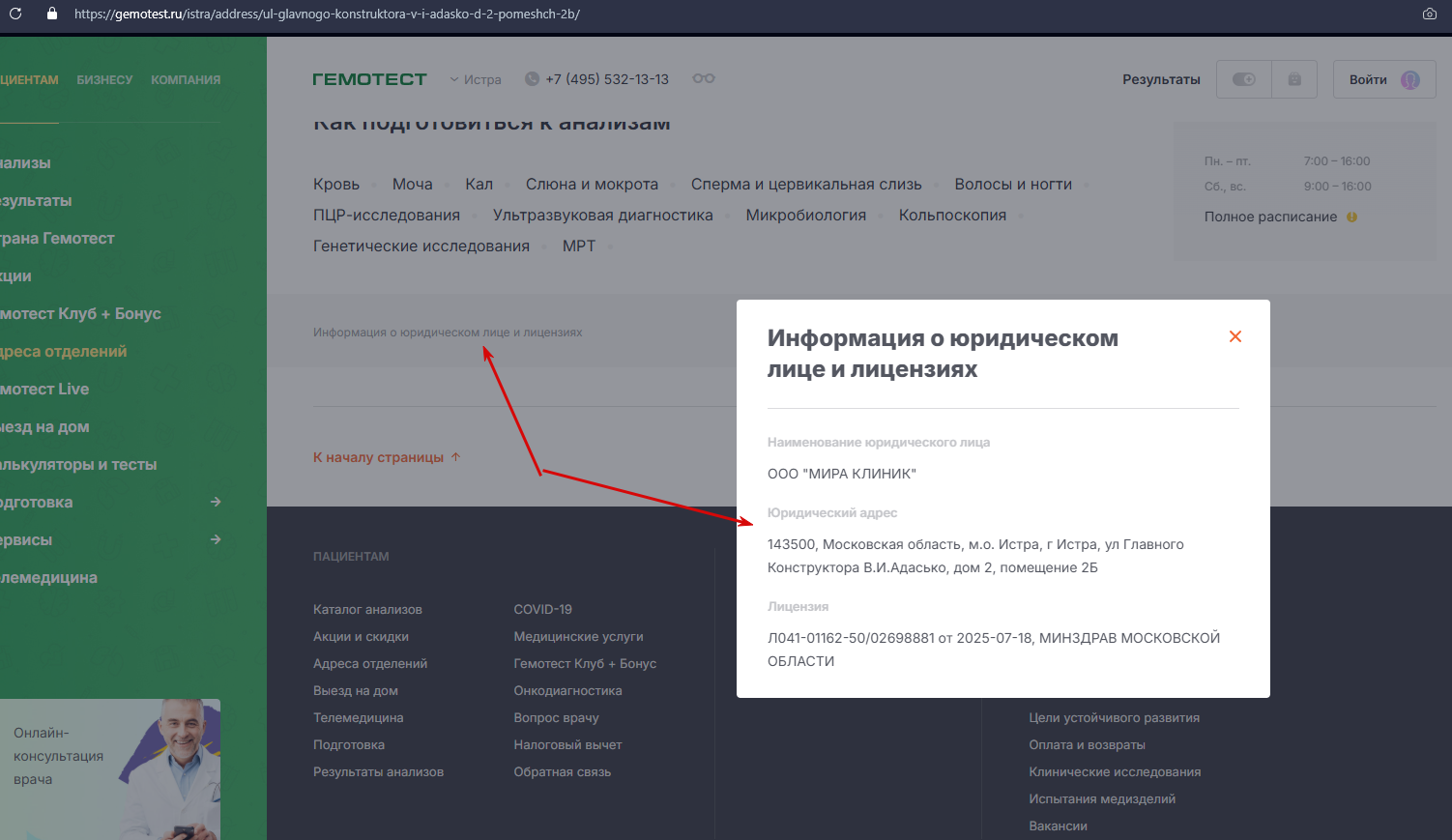1452x840 pixels.
Task: Open Гемотест Live in the sidebar
Action: pos(44,390)
